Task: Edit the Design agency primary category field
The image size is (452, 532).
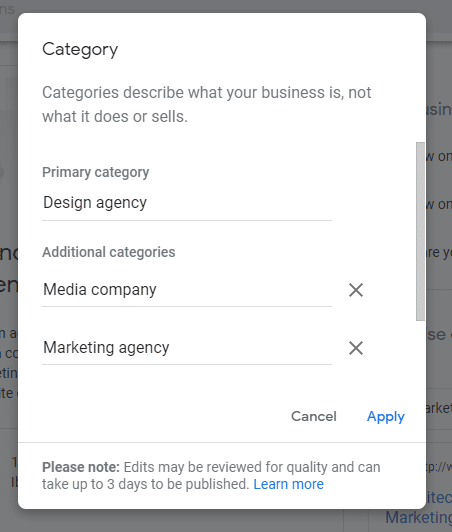Action: [187, 203]
